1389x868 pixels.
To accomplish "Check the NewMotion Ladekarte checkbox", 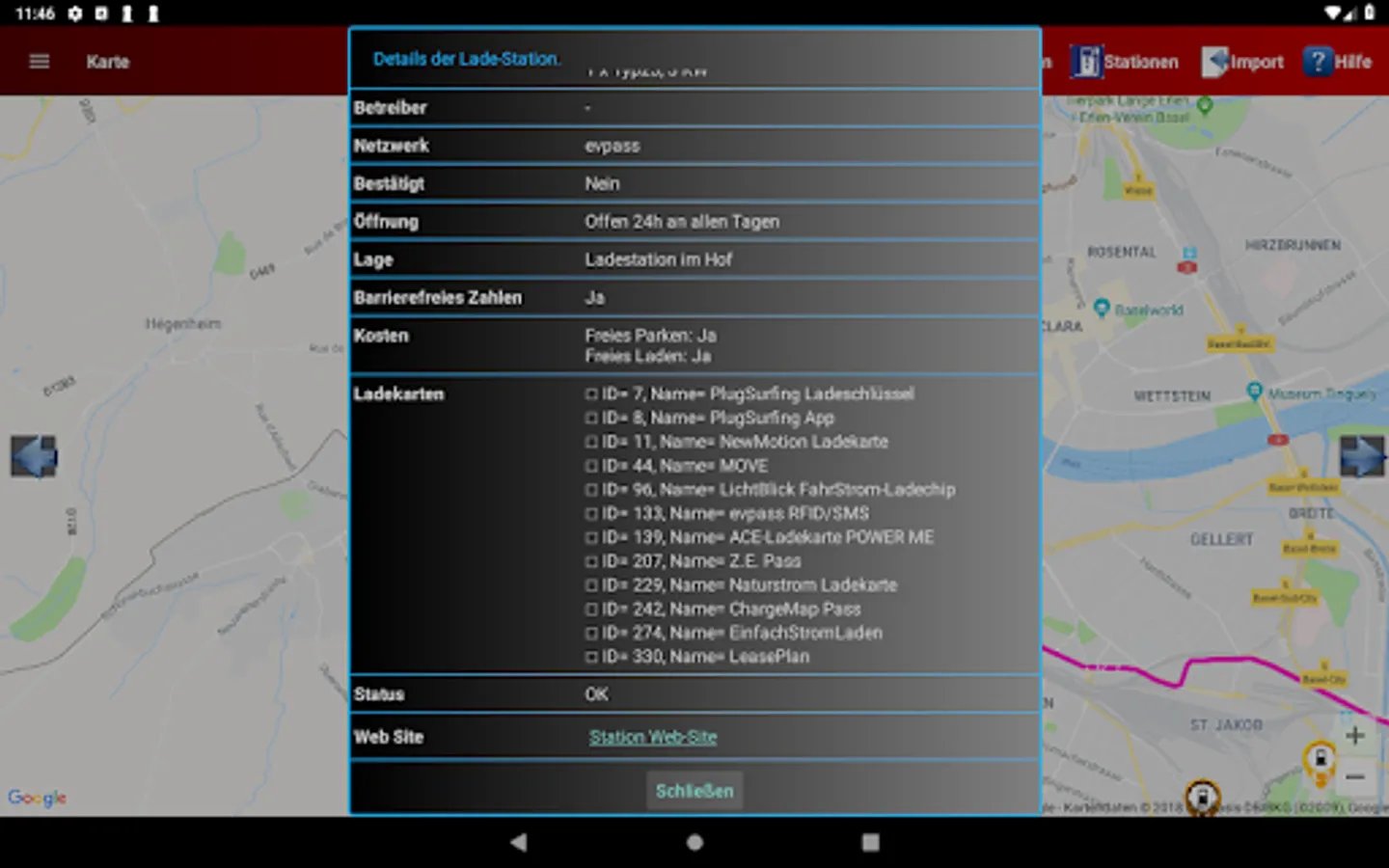I will point(591,443).
